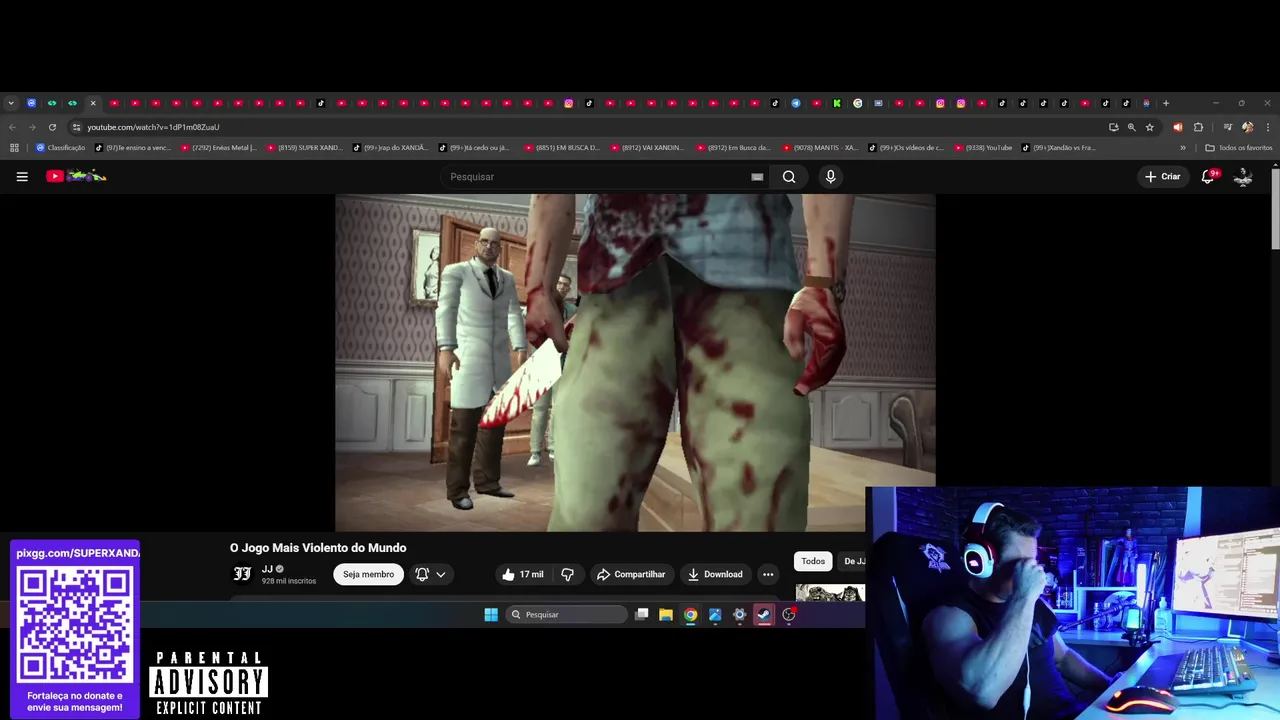Open YouTube notifications bell with 9+ badge
The image size is (1280, 720).
[1208, 176]
